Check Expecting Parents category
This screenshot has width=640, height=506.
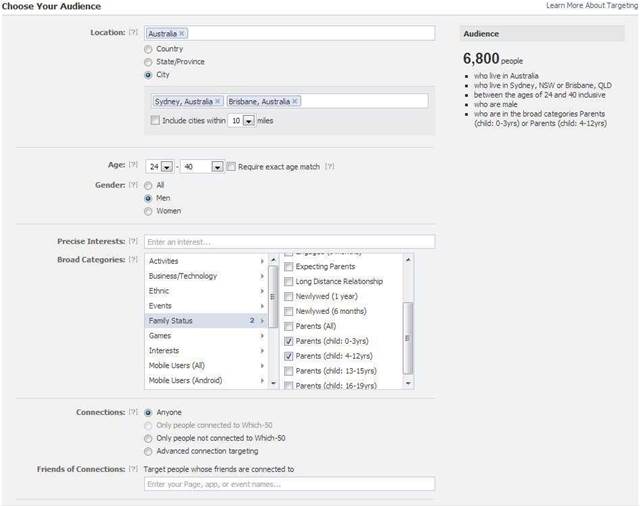[289, 267]
